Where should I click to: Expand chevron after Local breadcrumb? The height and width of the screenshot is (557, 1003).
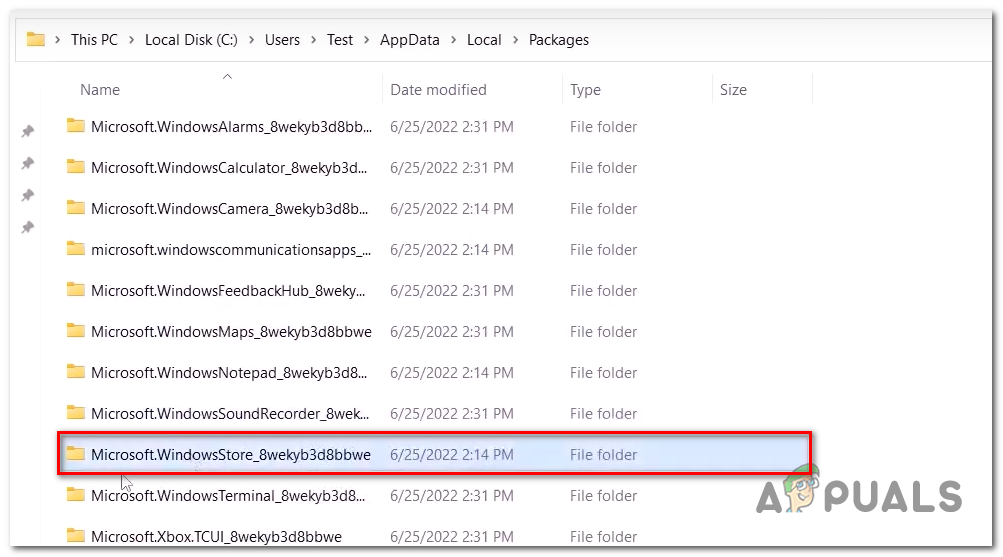(516, 40)
